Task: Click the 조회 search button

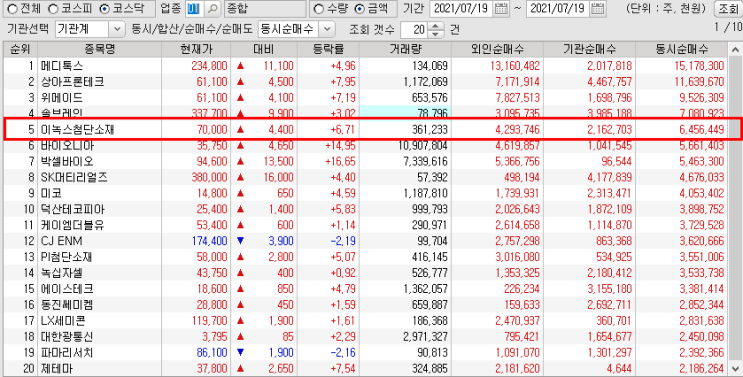Action: (728, 9)
